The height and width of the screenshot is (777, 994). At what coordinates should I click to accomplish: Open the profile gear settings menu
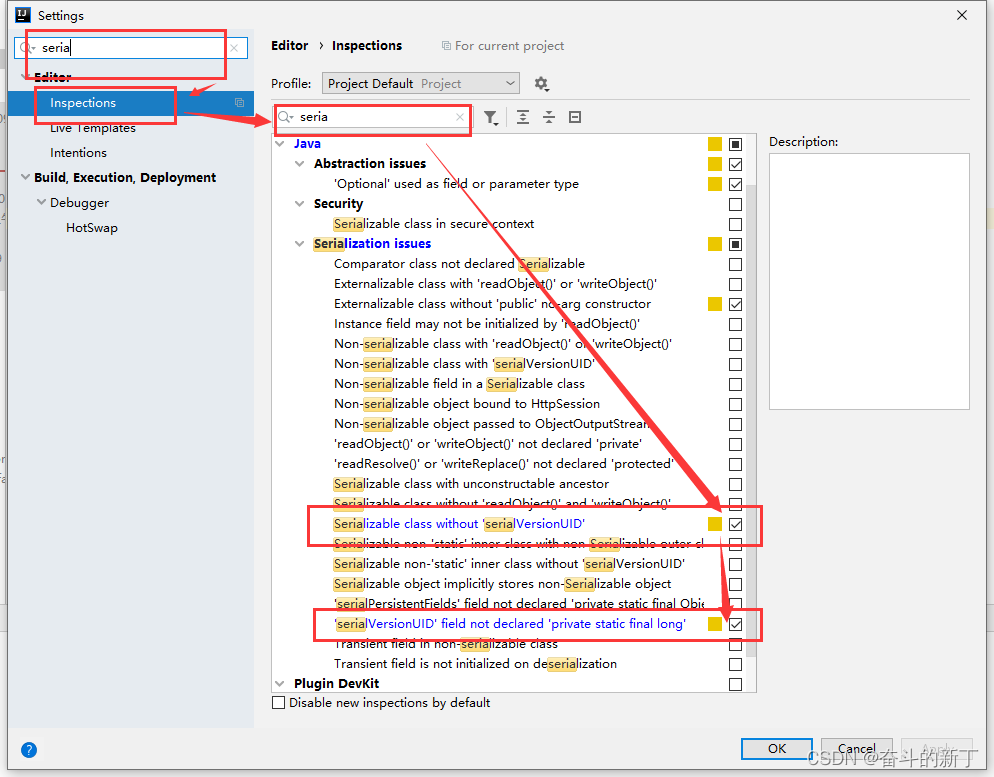(x=541, y=84)
